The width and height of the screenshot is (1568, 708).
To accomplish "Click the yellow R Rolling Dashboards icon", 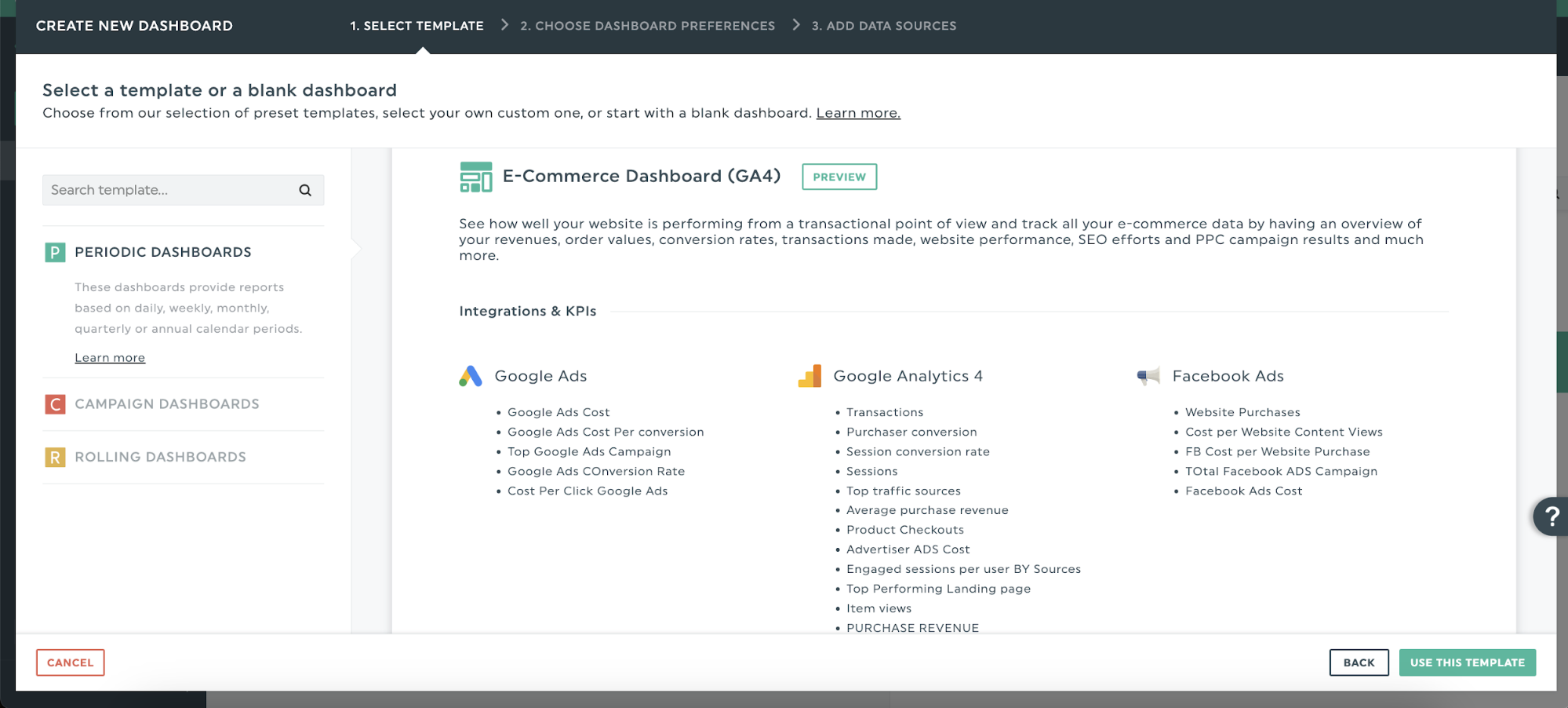I will point(55,457).
